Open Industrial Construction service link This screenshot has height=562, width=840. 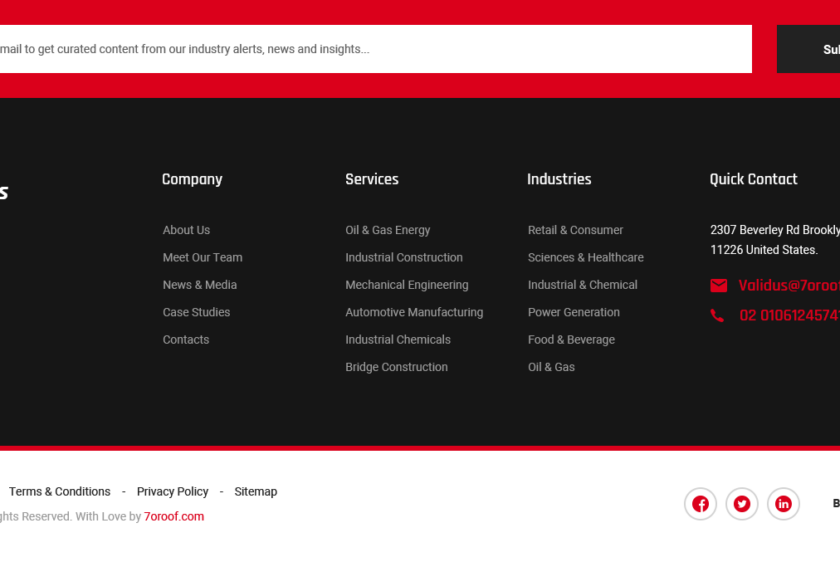click(404, 257)
